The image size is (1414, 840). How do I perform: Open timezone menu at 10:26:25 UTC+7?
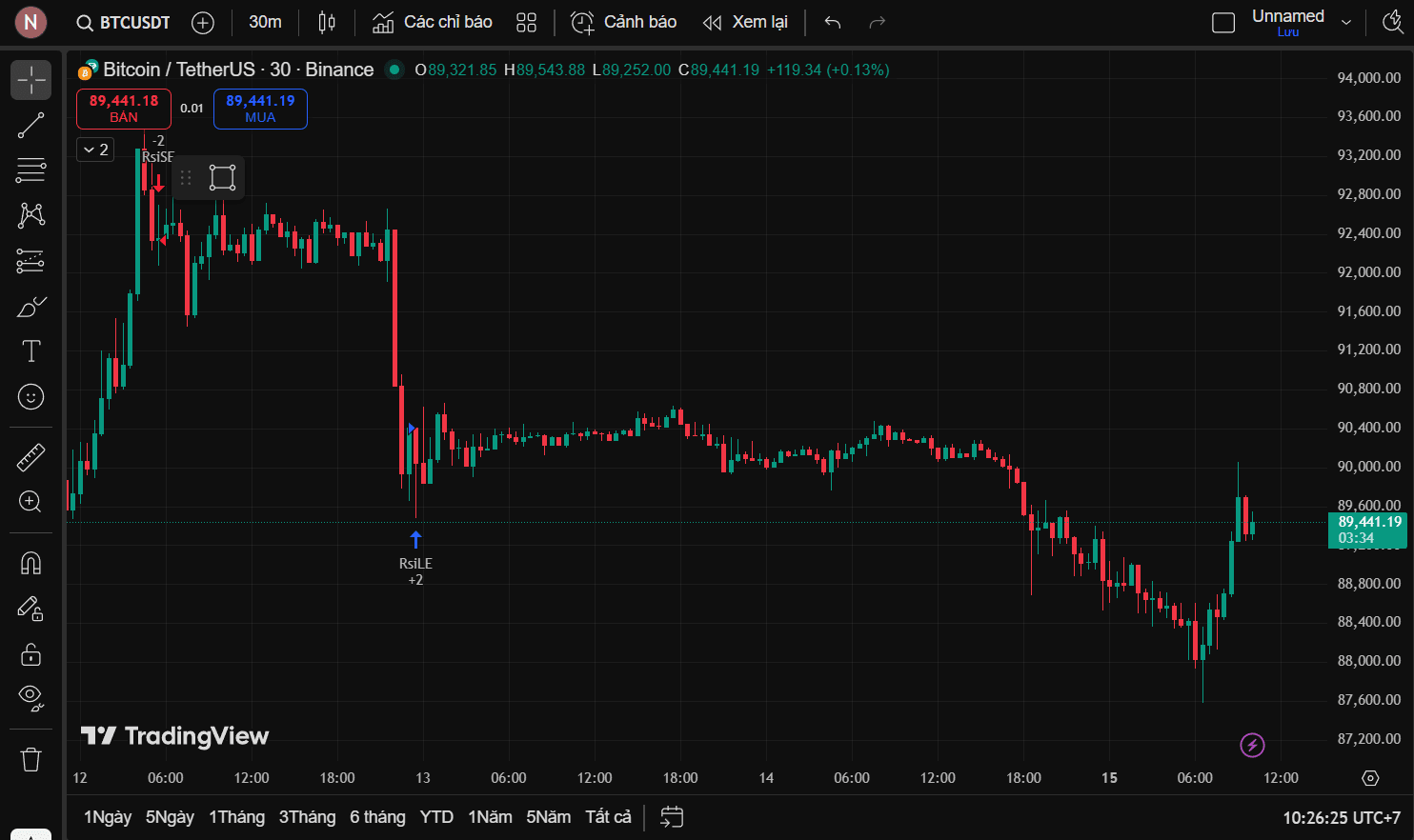tap(1341, 817)
